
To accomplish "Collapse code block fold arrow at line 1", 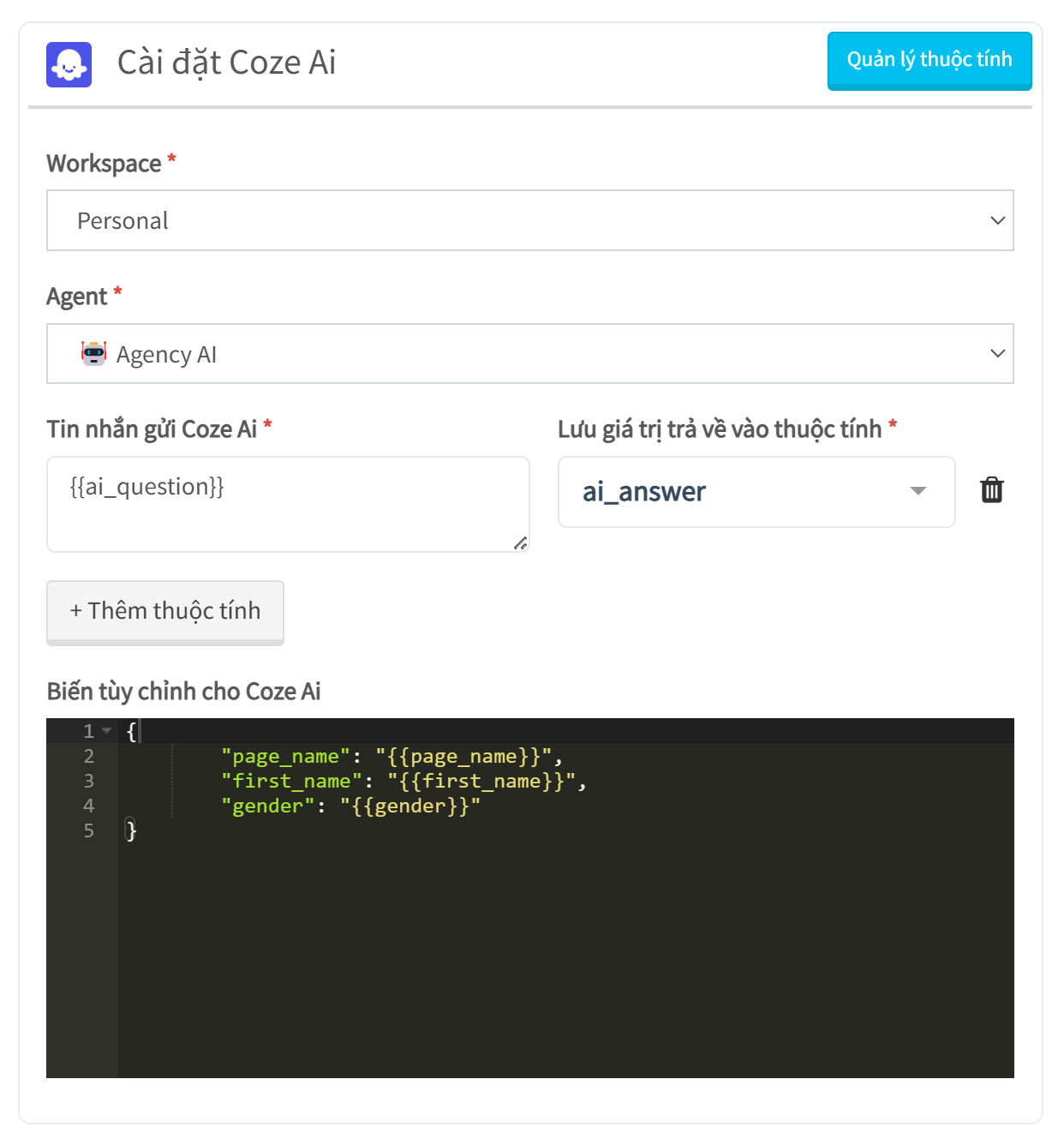I will [x=107, y=731].
